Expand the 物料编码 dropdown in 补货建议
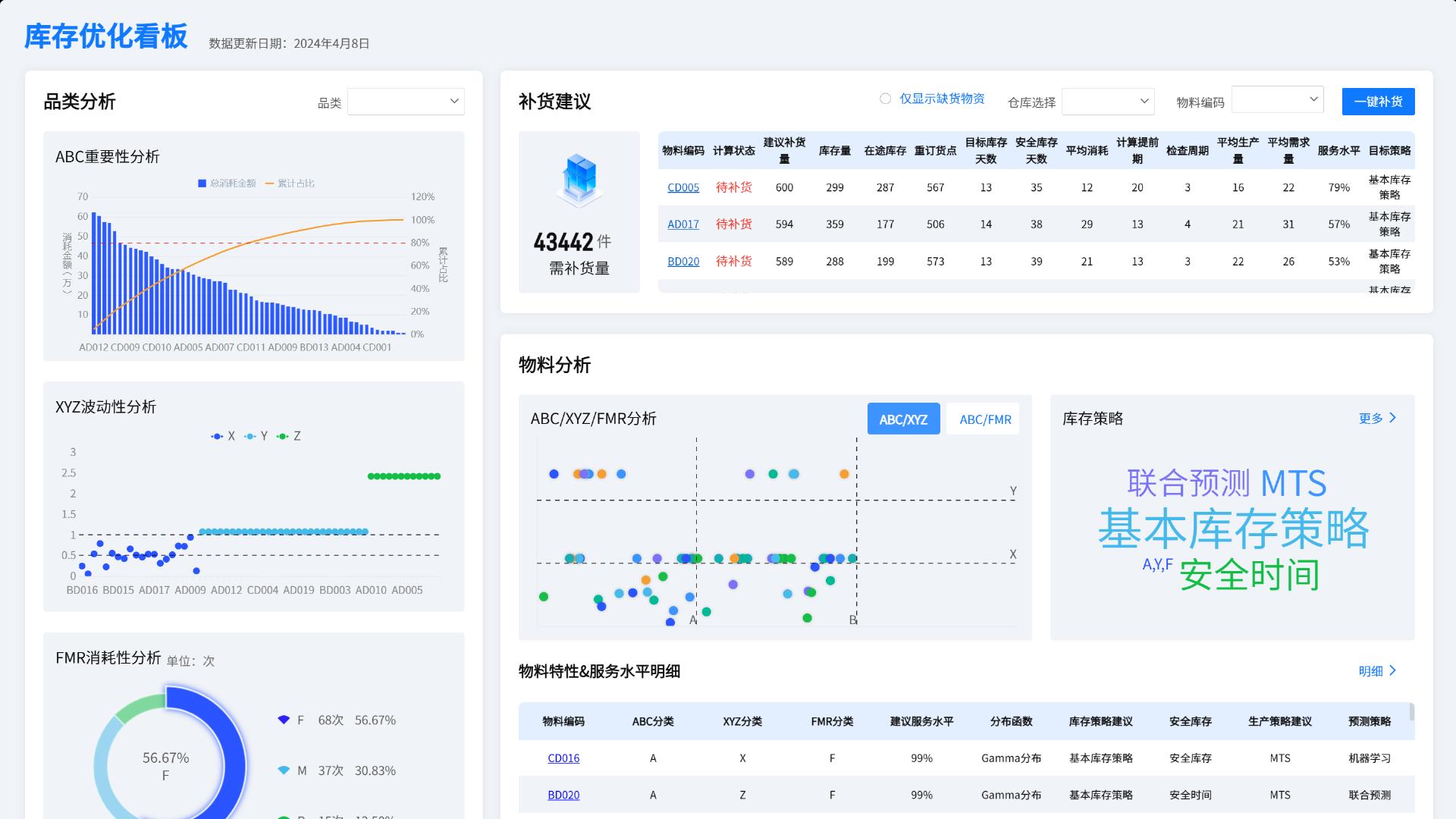Image resolution: width=1456 pixels, height=819 pixels. click(1278, 99)
